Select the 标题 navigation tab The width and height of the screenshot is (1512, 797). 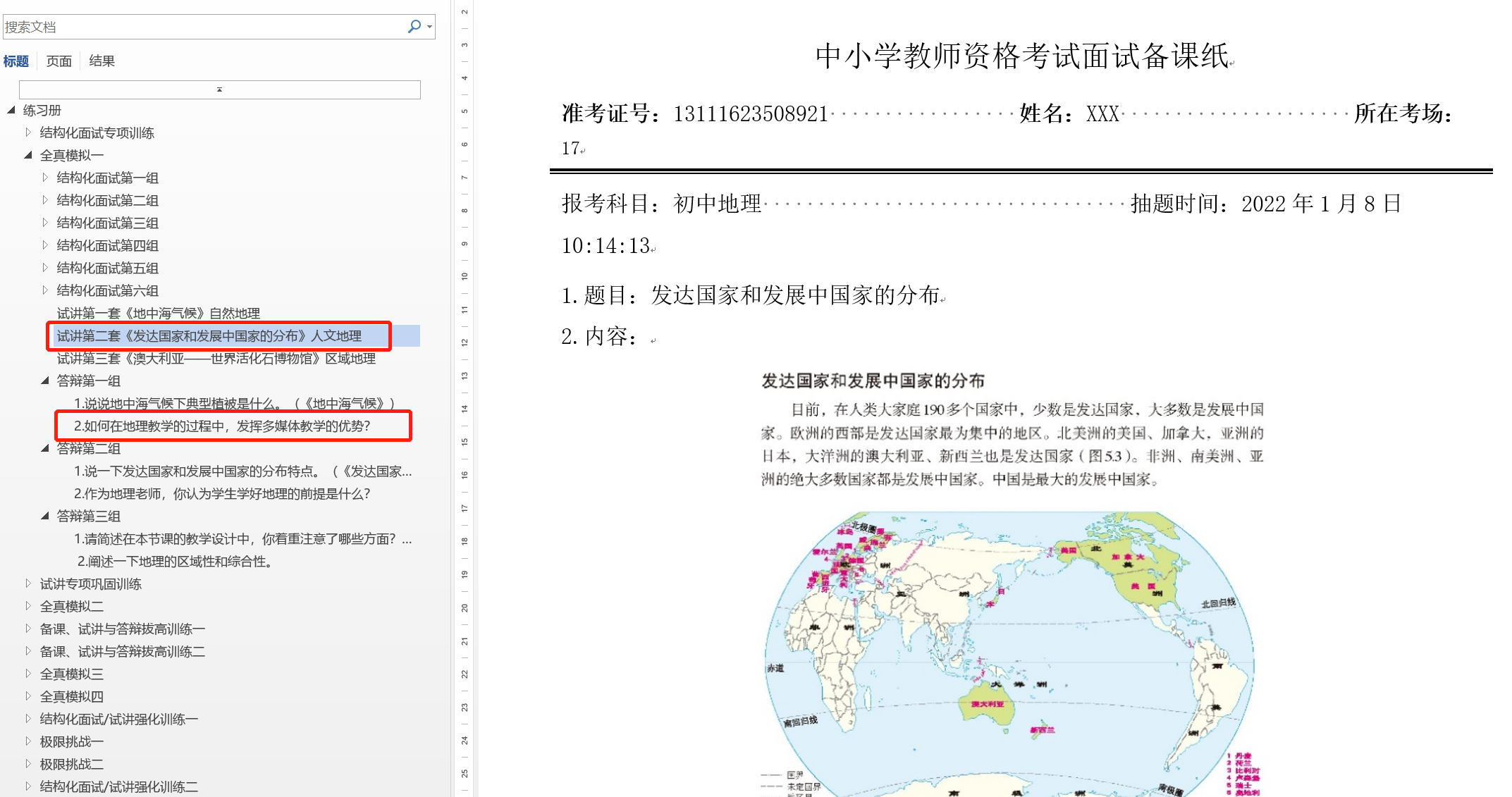click(16, 61)
